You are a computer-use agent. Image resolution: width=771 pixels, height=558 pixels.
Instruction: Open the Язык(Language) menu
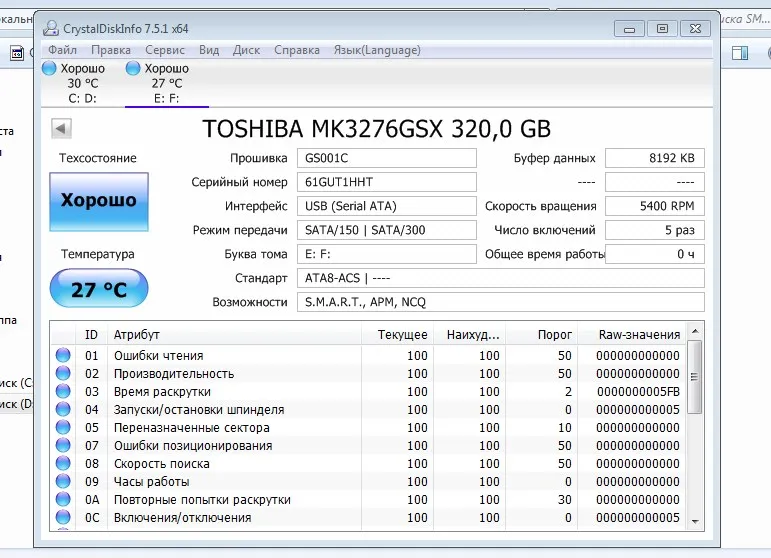377,50
